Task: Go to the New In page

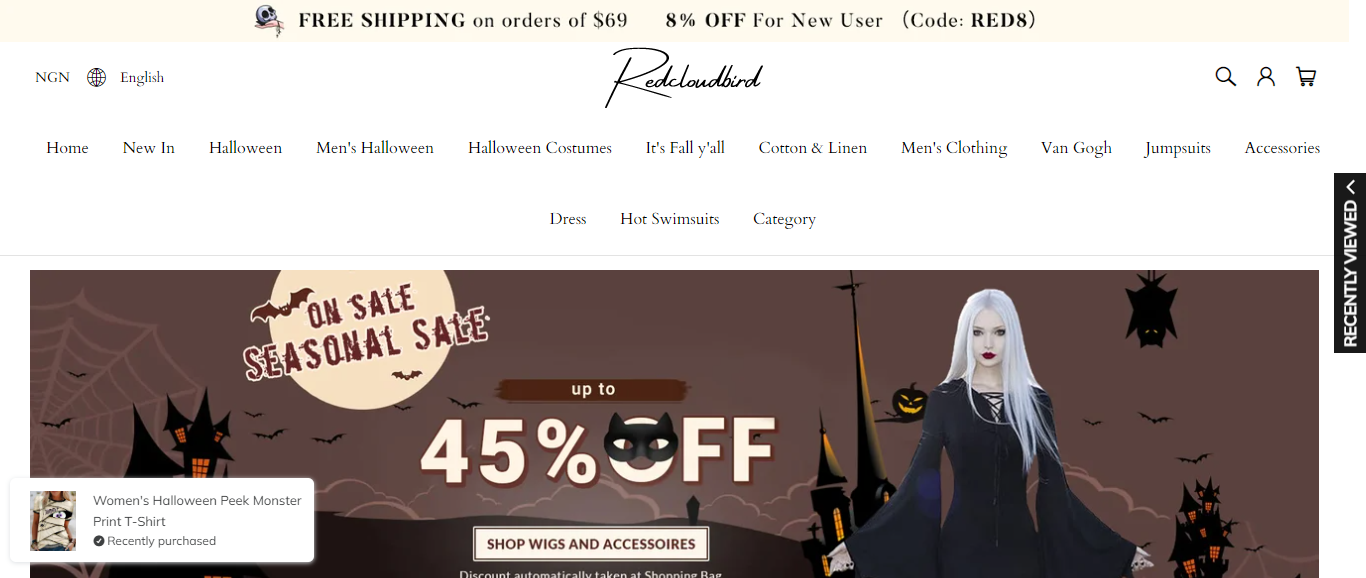Action: coord(149,148)
